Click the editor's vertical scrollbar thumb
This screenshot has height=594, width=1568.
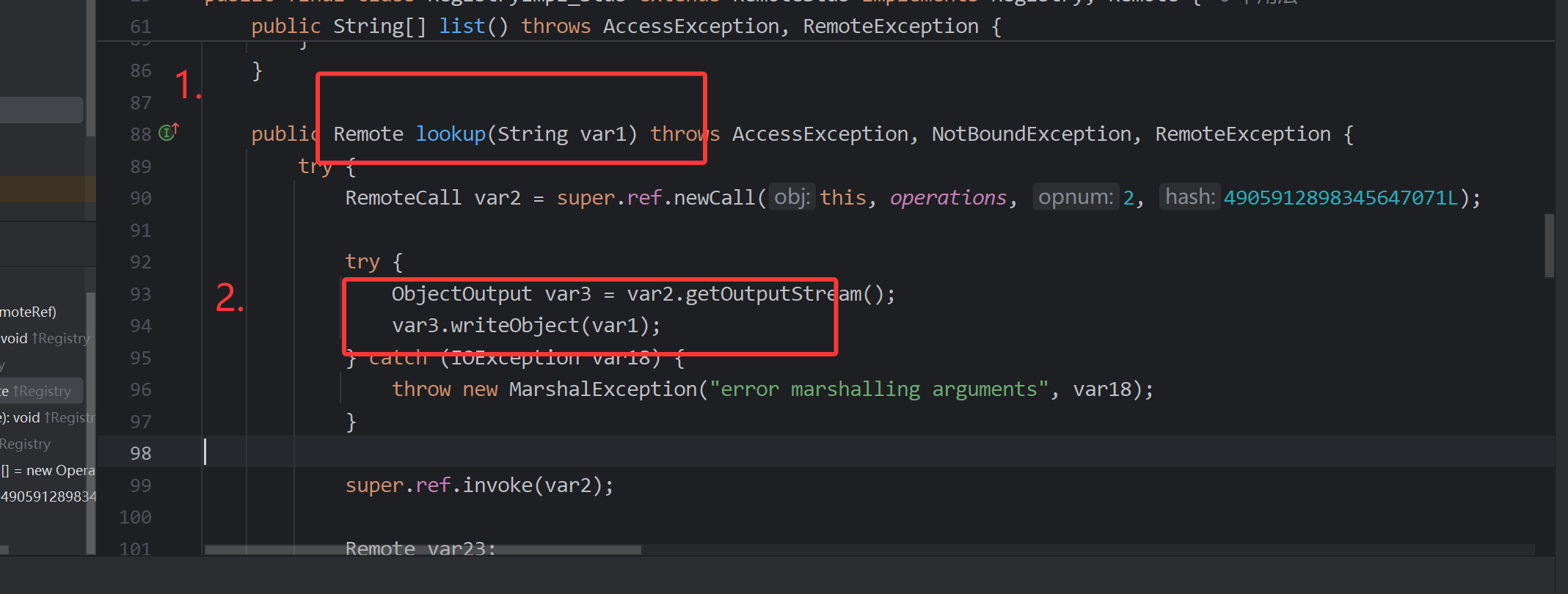tap(1549, 246)
